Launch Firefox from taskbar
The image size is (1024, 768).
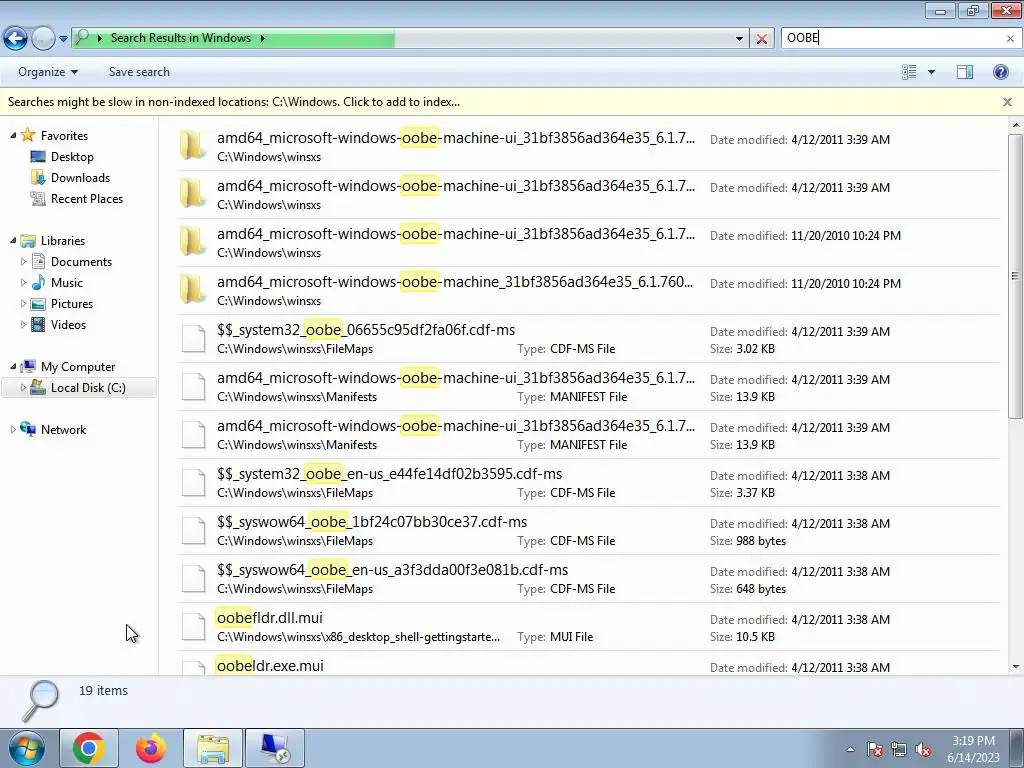tap(151, 748)
